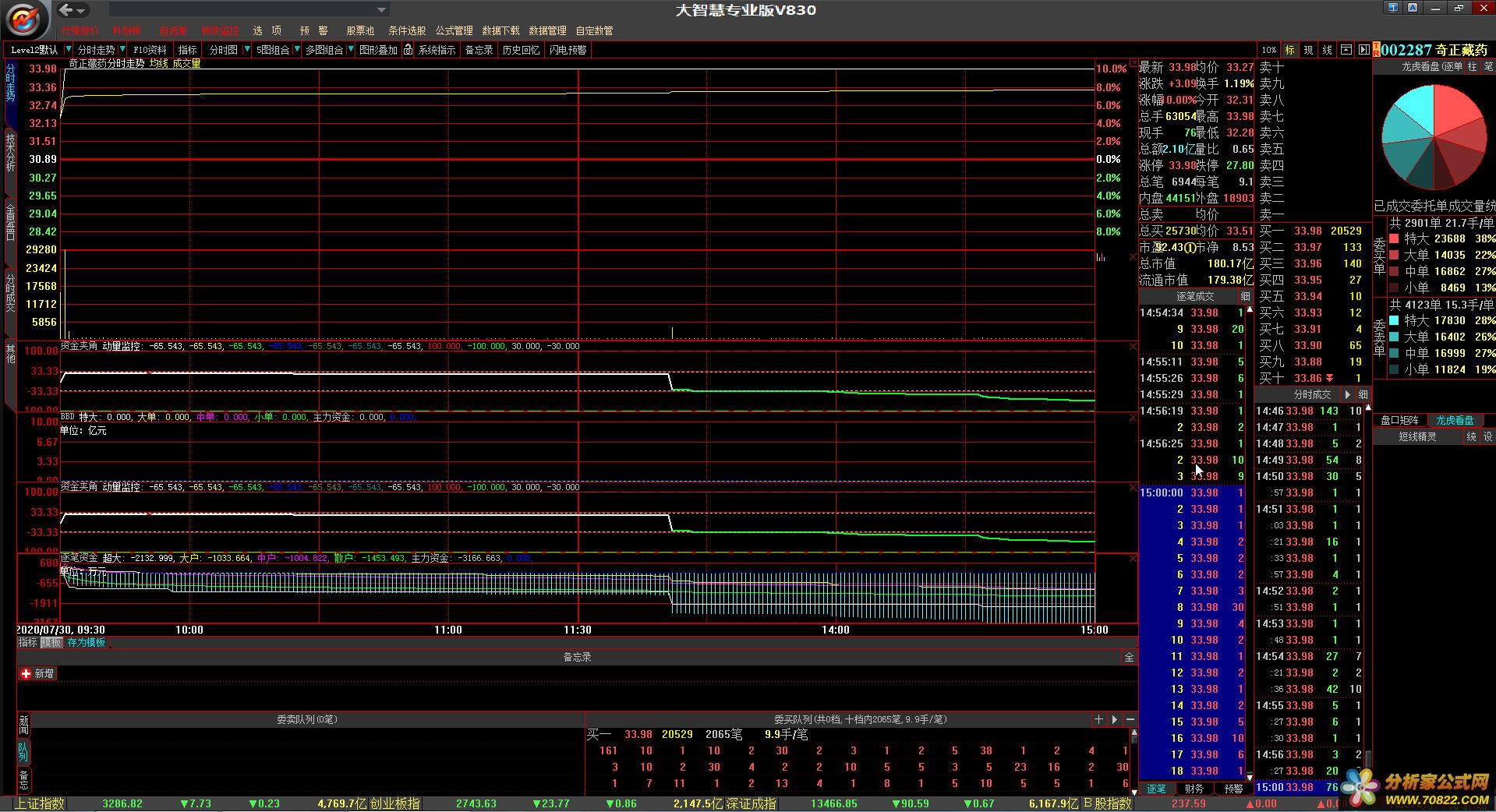1496x812 pixels.
Task: Toggle the 10% scale button
Action: (1269, 50)
